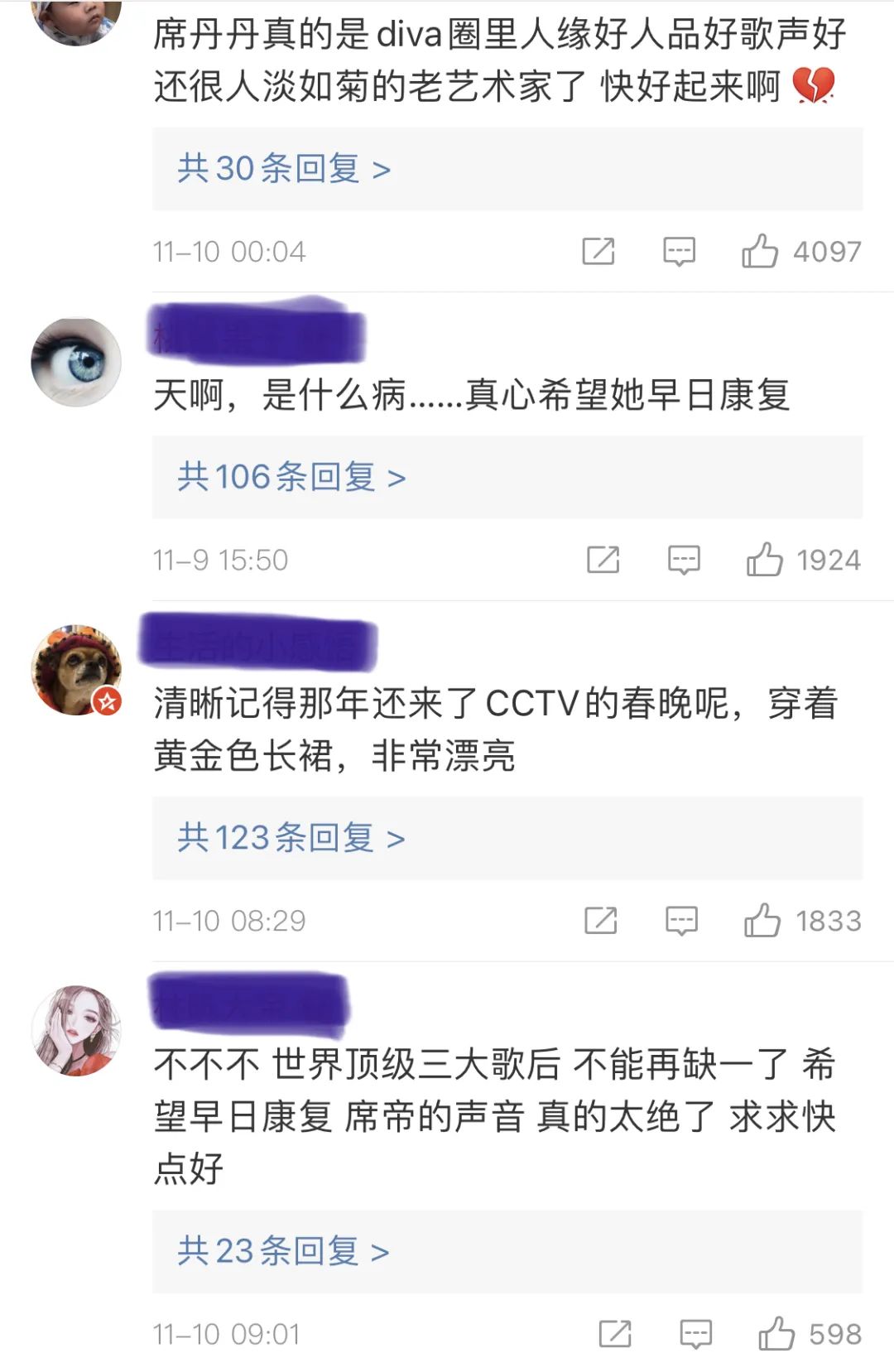This screenshot has width=894, height=1372.
Task: View the anime girl avatar profile
Action: point(76,1031)
